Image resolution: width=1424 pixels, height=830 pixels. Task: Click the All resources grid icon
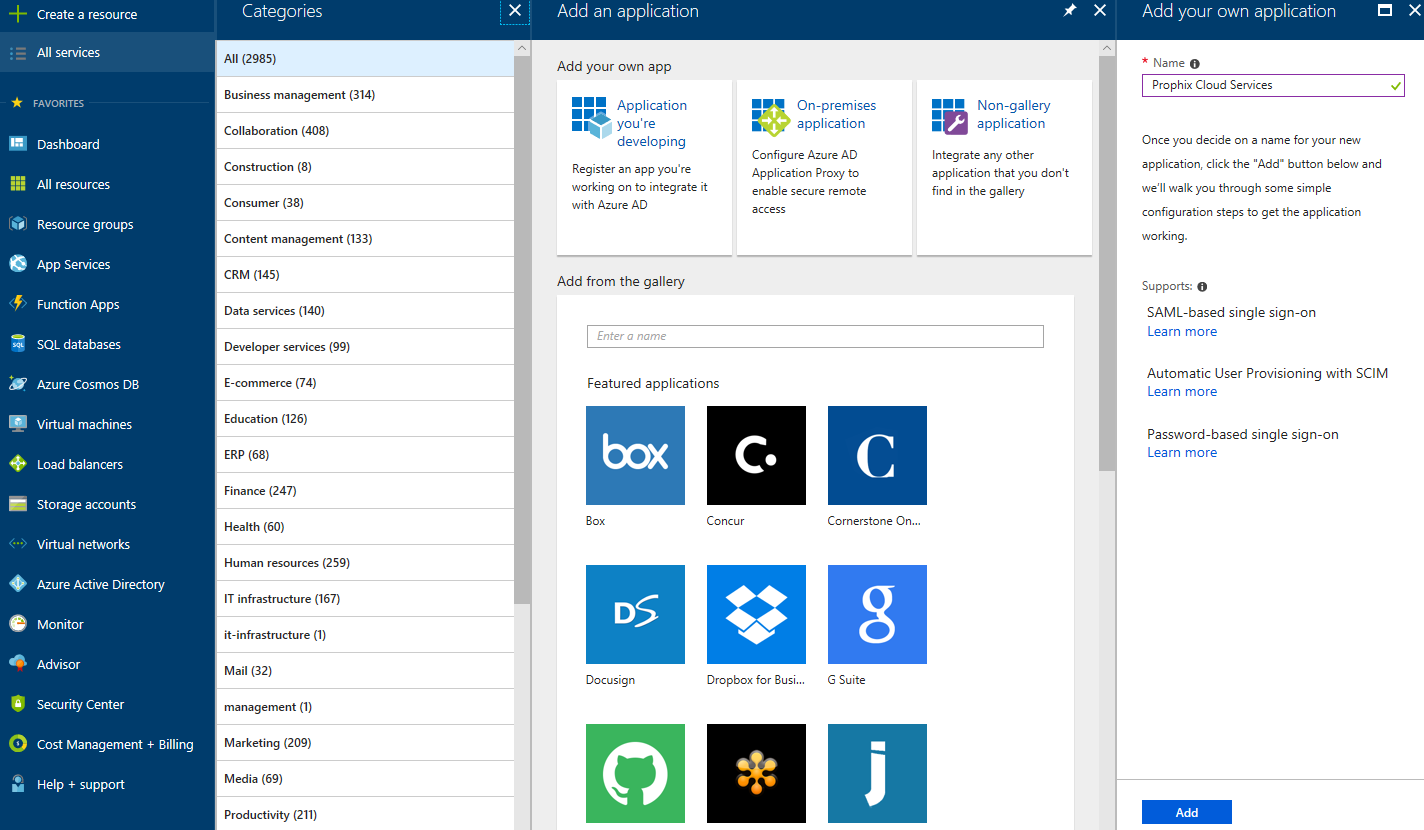tap(17, 184)
